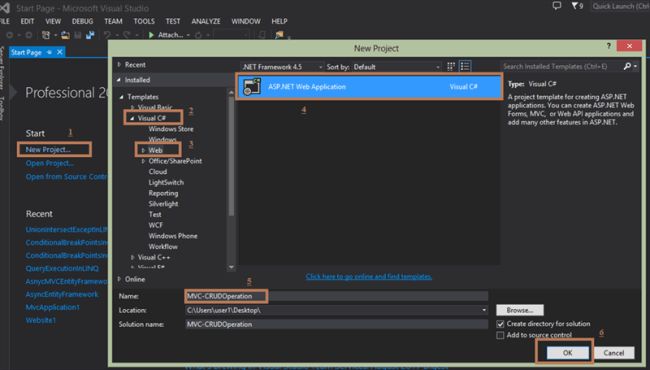Pin the Start Page tab
650x370 pixels.
pyautogui.click(x=49, y=52)
